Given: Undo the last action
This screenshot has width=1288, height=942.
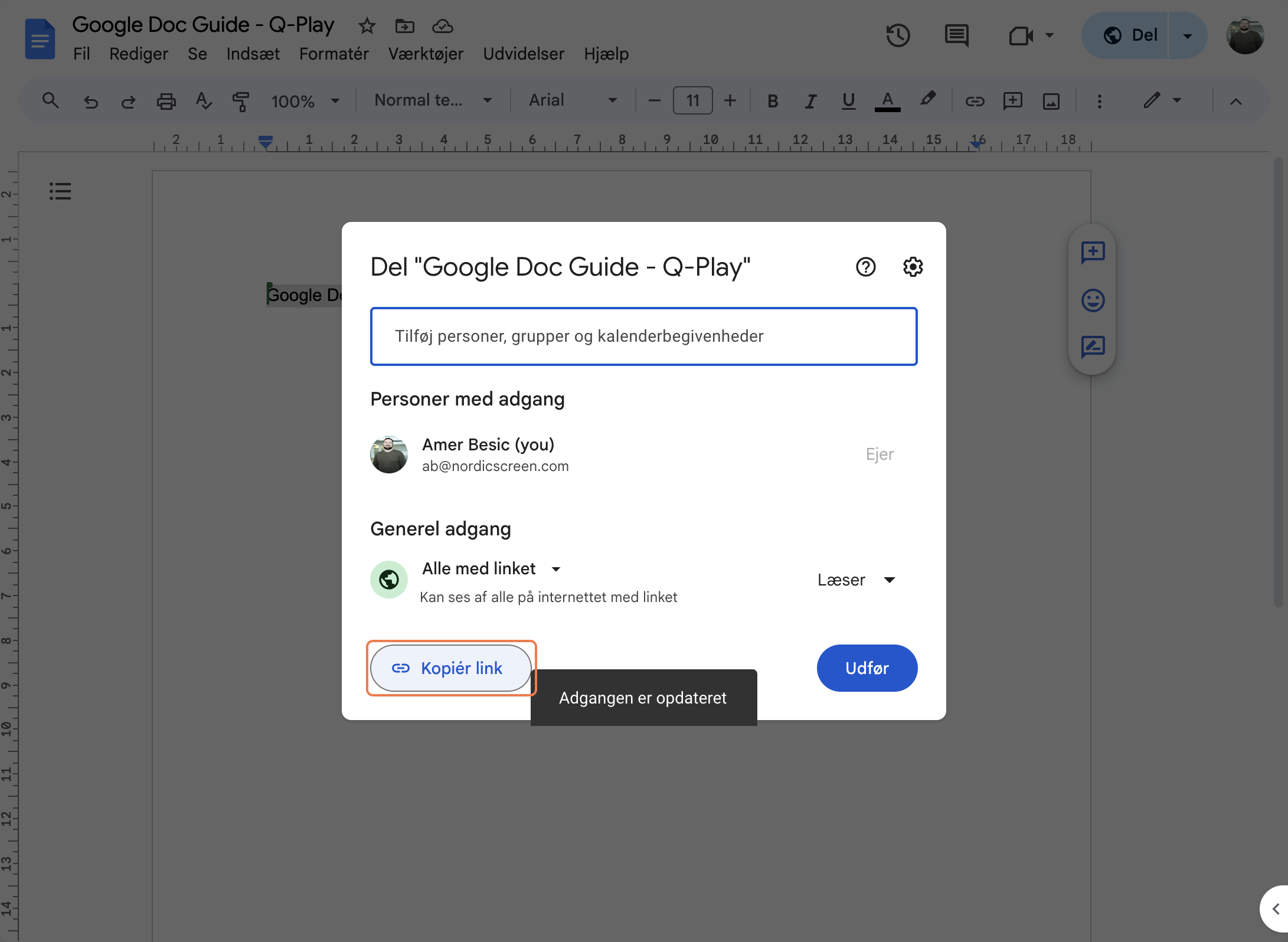Looking at the screenshot, I should pyautogui.click(x=90, y=102).
